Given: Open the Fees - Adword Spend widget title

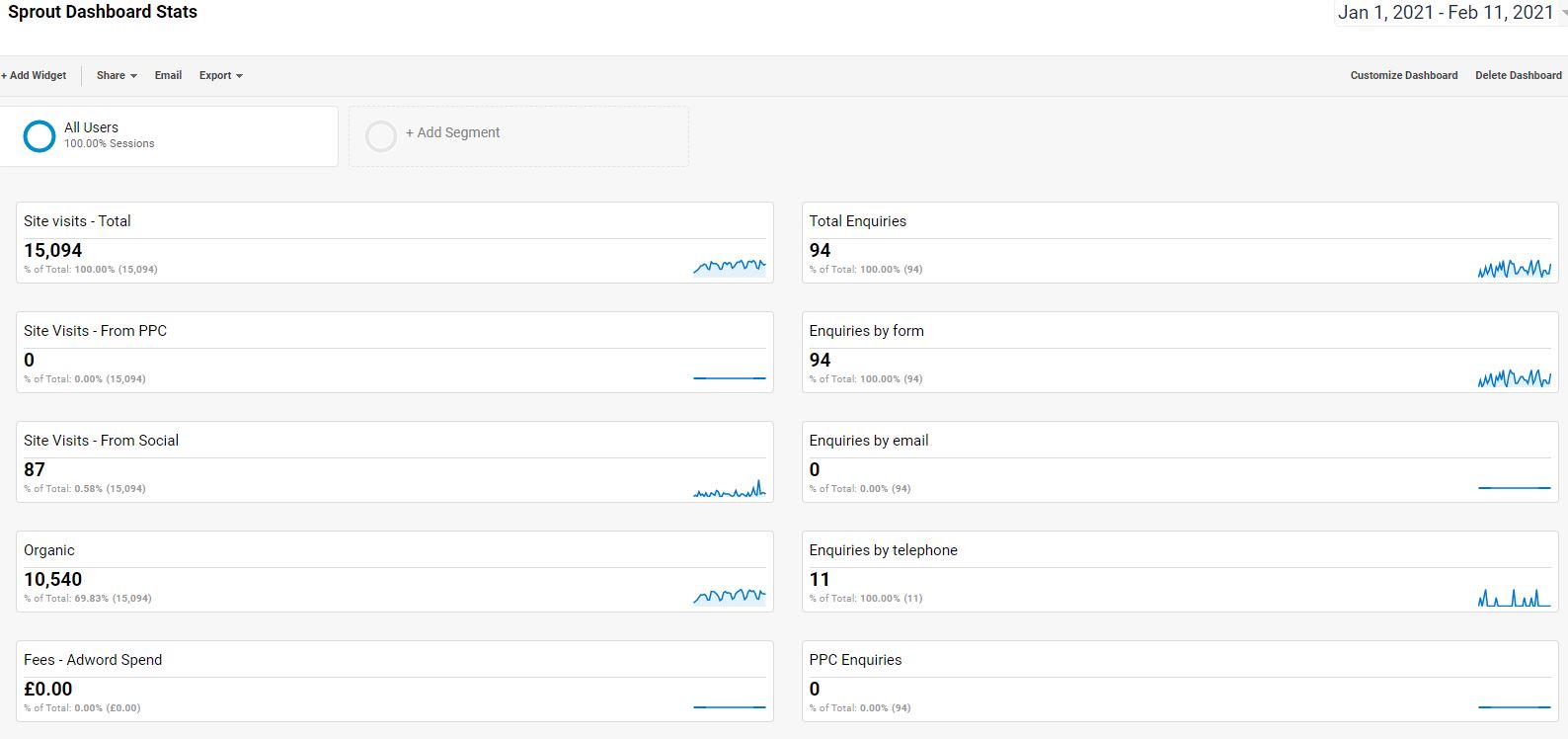Looking at the screenshot, I should point(93,660).
